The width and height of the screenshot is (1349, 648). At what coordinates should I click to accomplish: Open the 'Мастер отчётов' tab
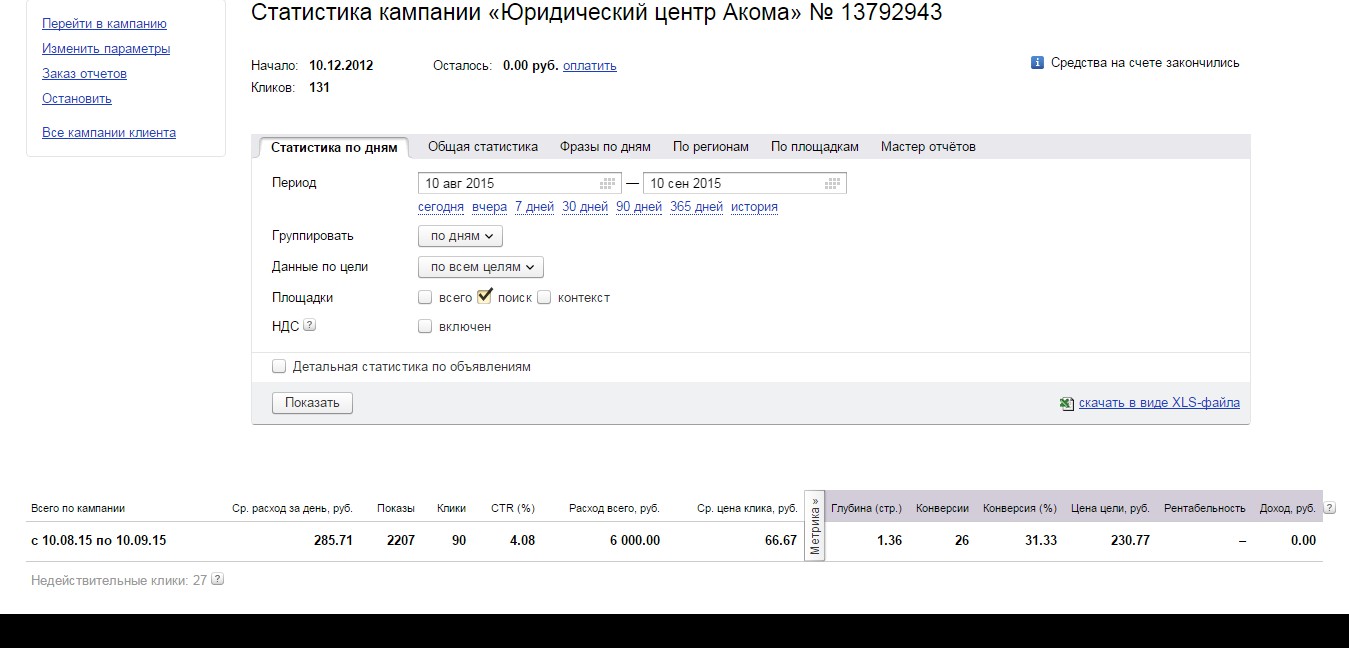point(928,147)
